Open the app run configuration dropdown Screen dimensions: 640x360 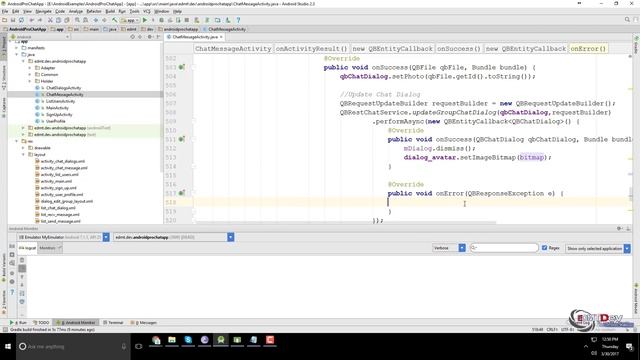coord(130,20)
